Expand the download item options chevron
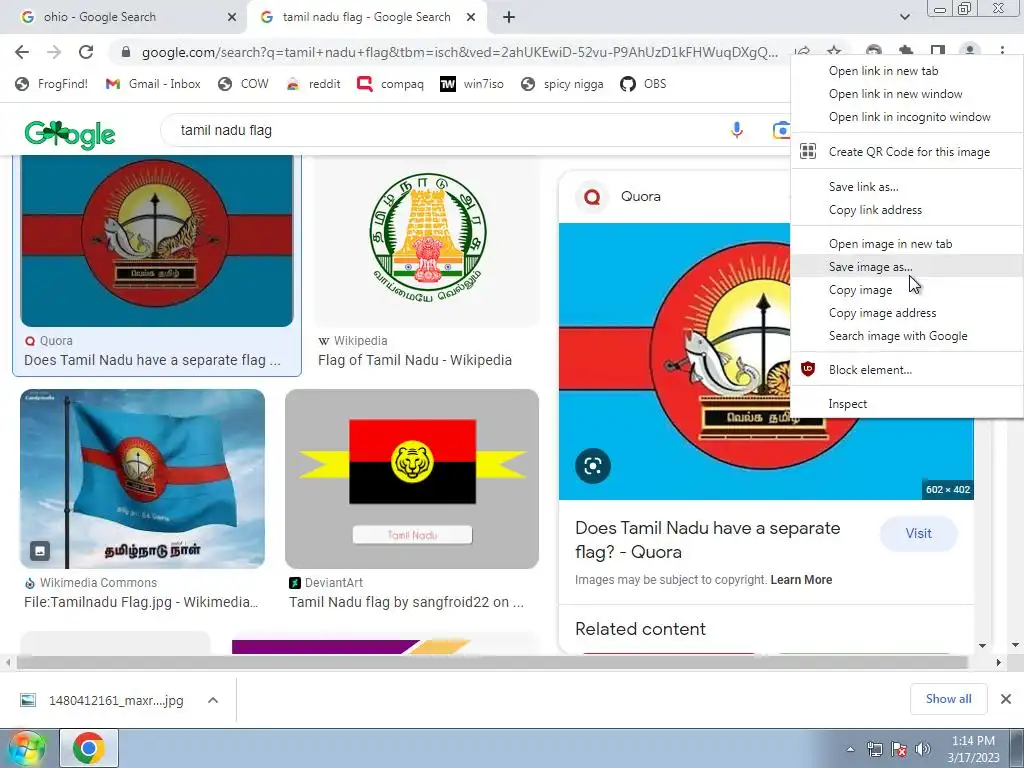The image size is (1024, 768). tap(213, 700)
